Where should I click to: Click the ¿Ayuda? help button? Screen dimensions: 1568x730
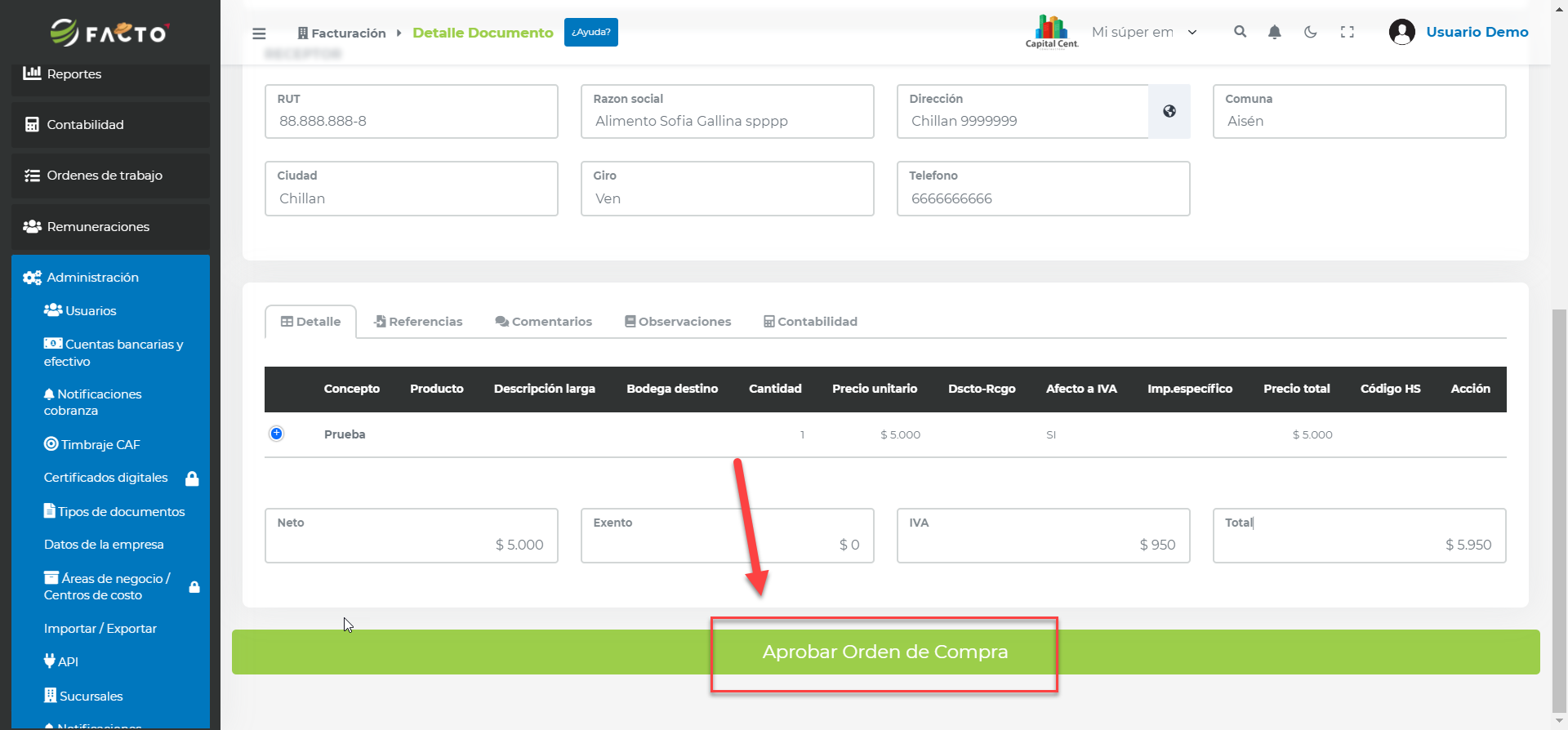click(590, 33)
